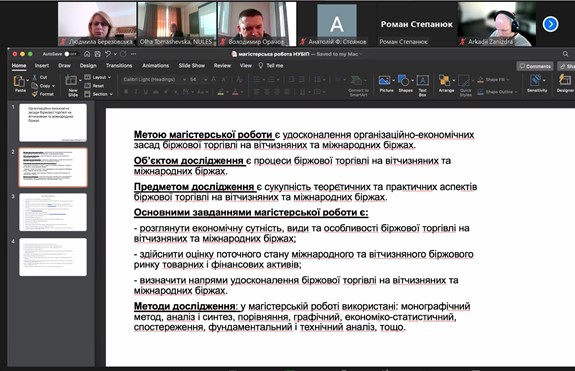Open the Transitions tab
The image size is (575, 371).
point(119,66)
